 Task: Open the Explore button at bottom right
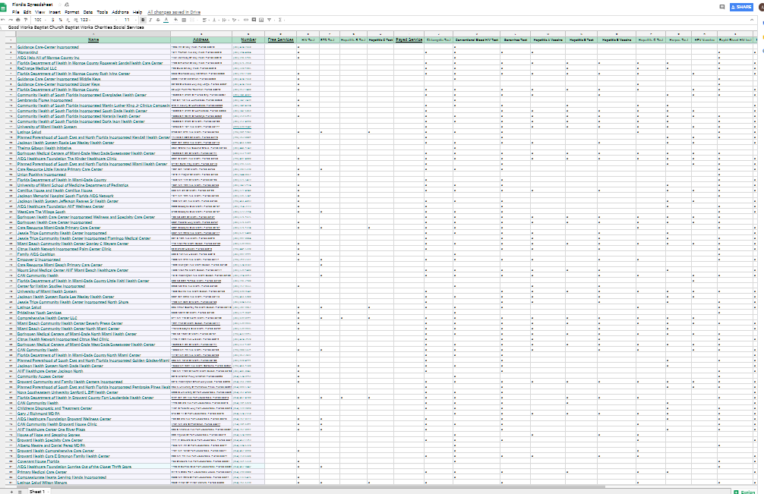(745, 492)
